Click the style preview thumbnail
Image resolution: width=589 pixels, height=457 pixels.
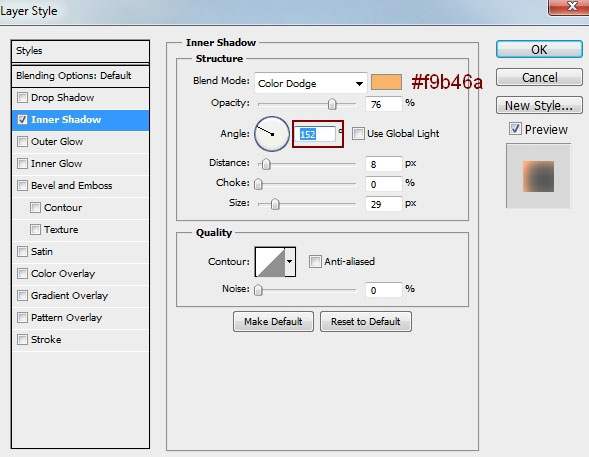pos(538,176)
